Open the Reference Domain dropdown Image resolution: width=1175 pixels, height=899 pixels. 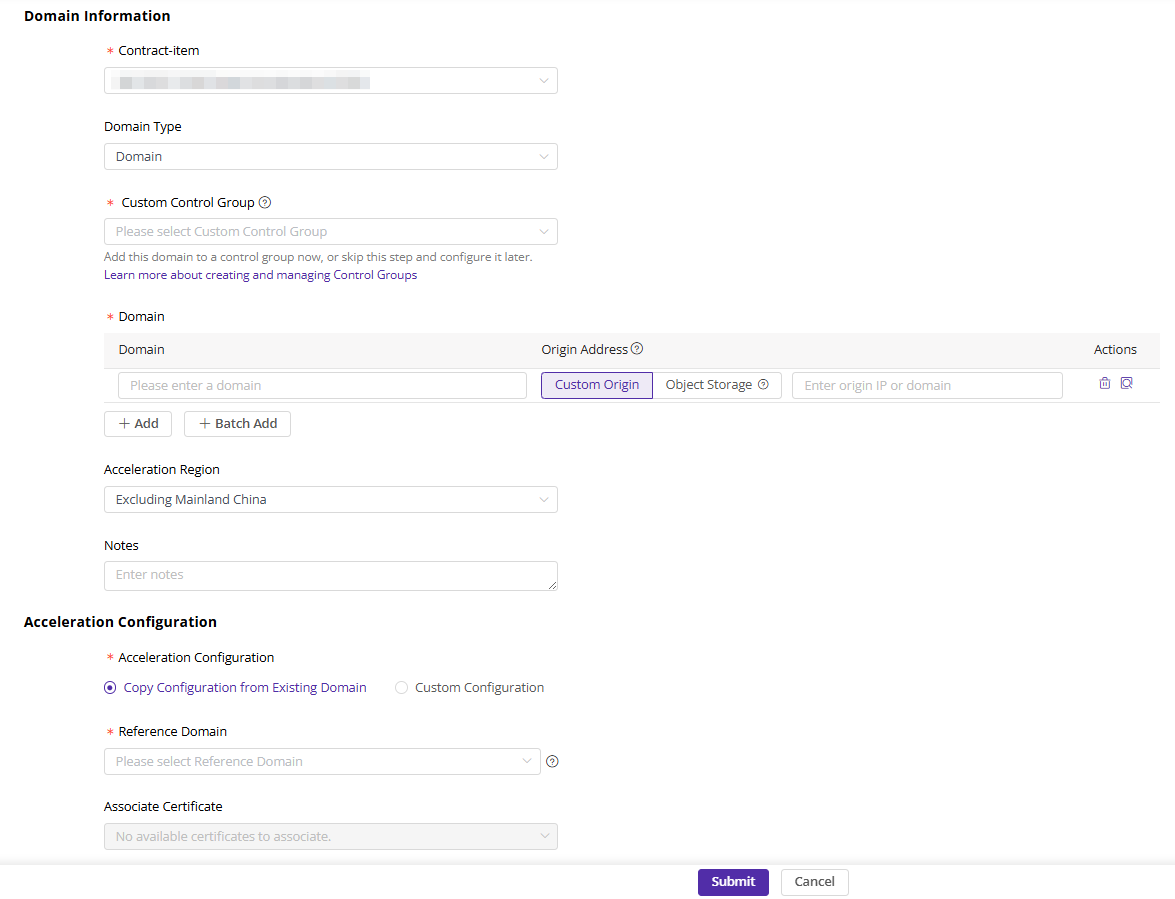tap(322, 762)
